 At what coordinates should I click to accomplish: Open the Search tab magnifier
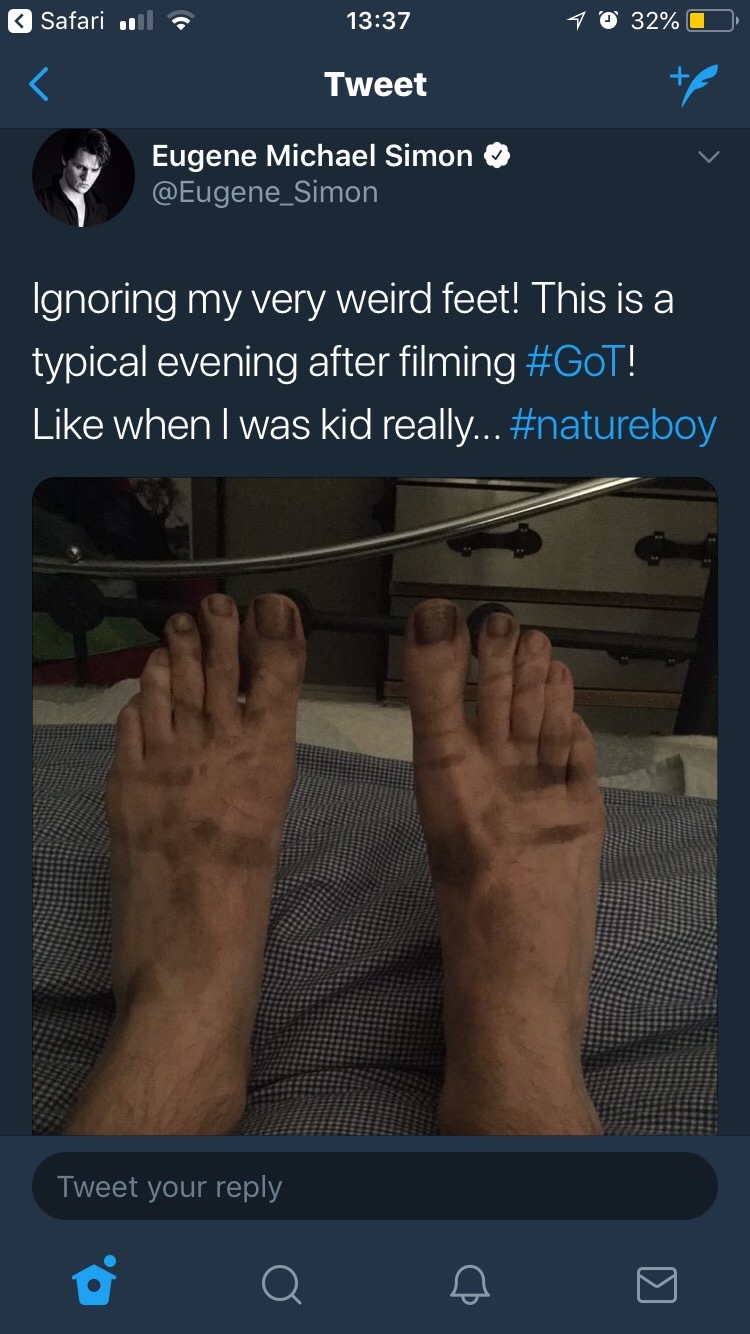tap(281, 1284)
